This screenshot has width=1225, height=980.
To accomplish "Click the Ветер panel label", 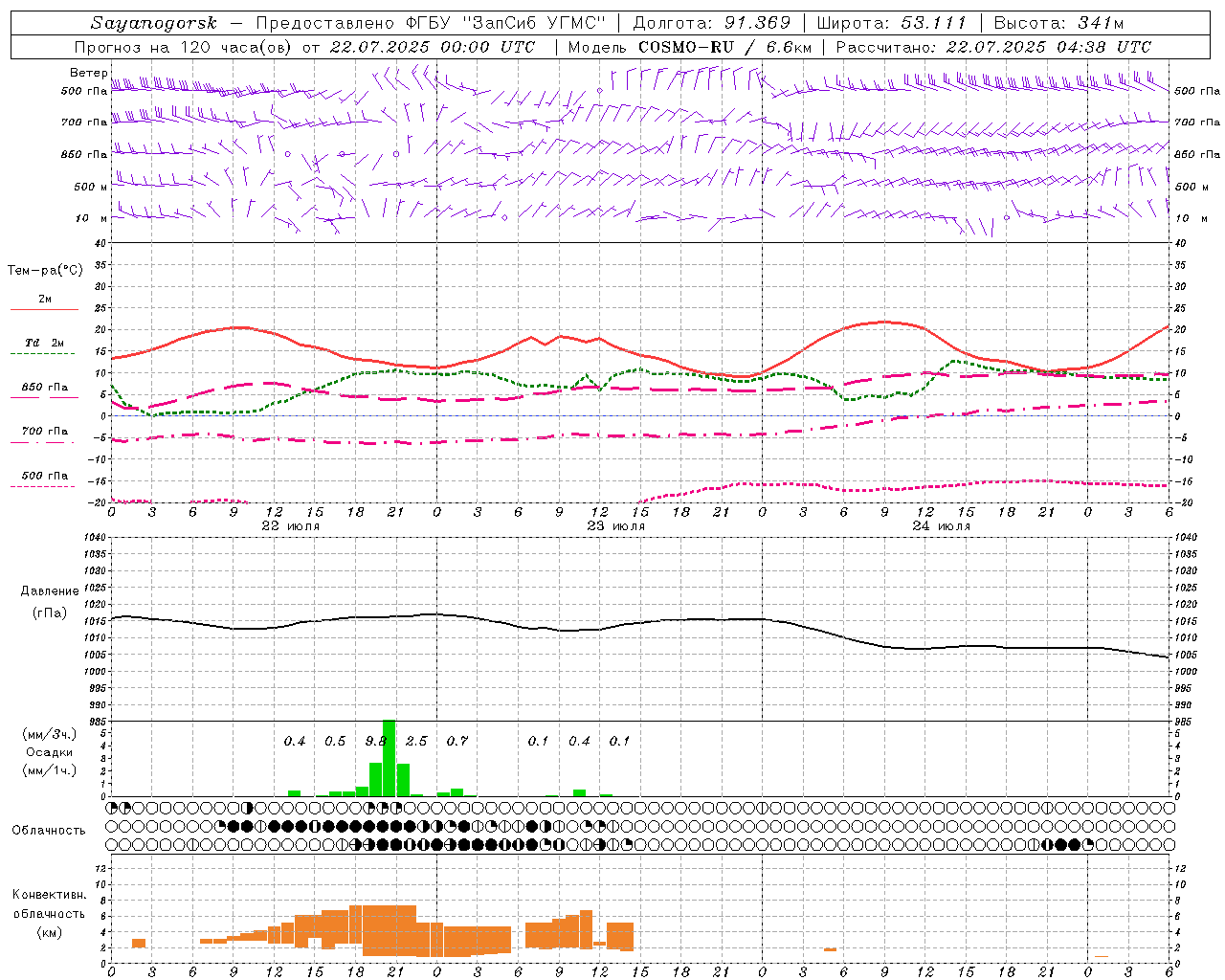I will tap(88, 73).
